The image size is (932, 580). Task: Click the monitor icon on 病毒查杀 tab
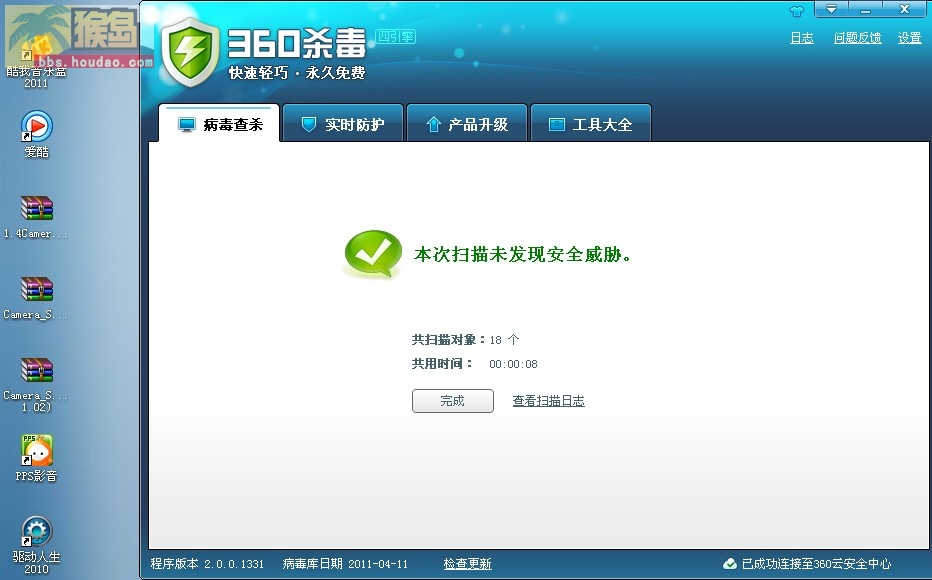coord(187,124)
